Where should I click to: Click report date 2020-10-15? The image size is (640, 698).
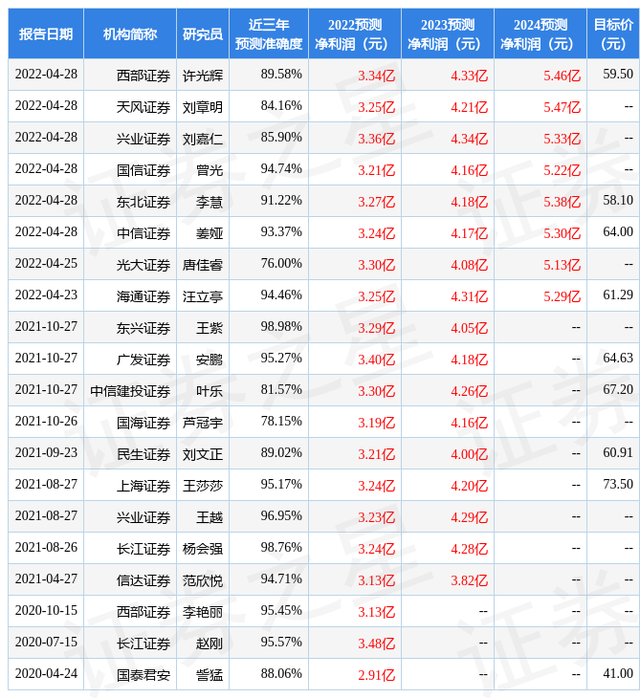click(x=46, y=611)
